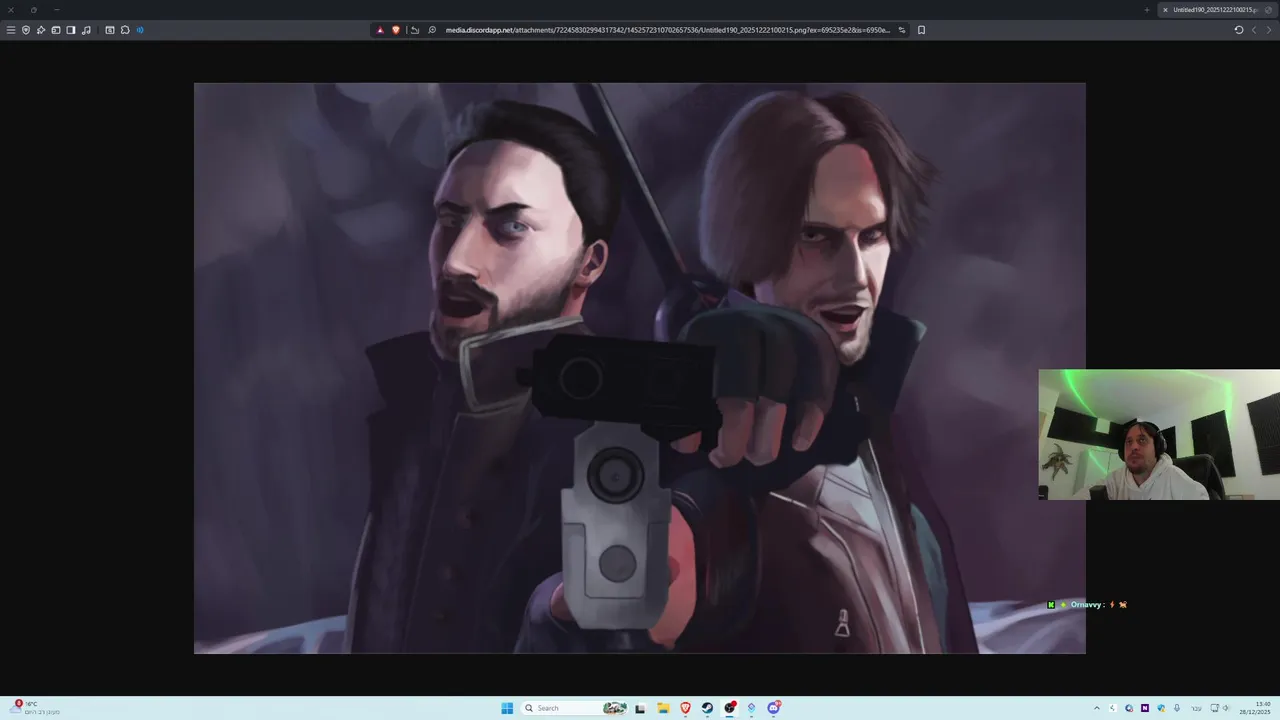Select the Untitled190_20251222100215 tab

pos(1219,10)
